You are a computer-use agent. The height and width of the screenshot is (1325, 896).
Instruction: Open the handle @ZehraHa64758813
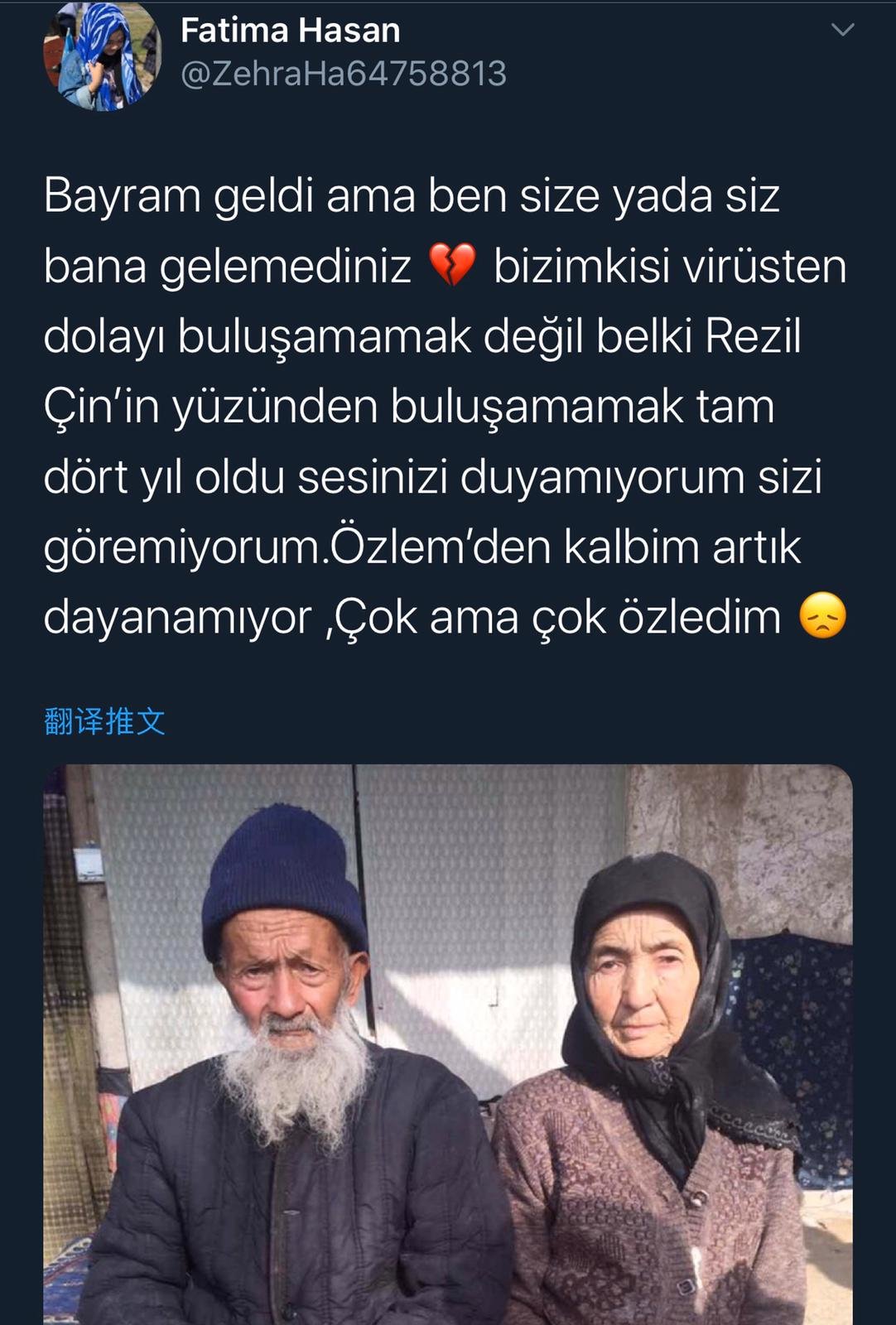click(x=344, y=74)
